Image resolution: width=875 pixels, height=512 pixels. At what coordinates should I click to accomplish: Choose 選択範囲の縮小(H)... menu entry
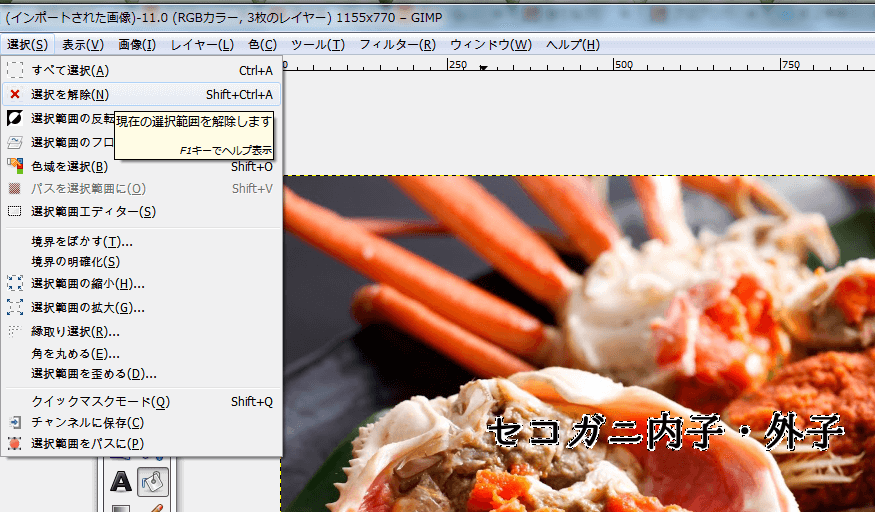pyautogui.click(x=141, y=283)
